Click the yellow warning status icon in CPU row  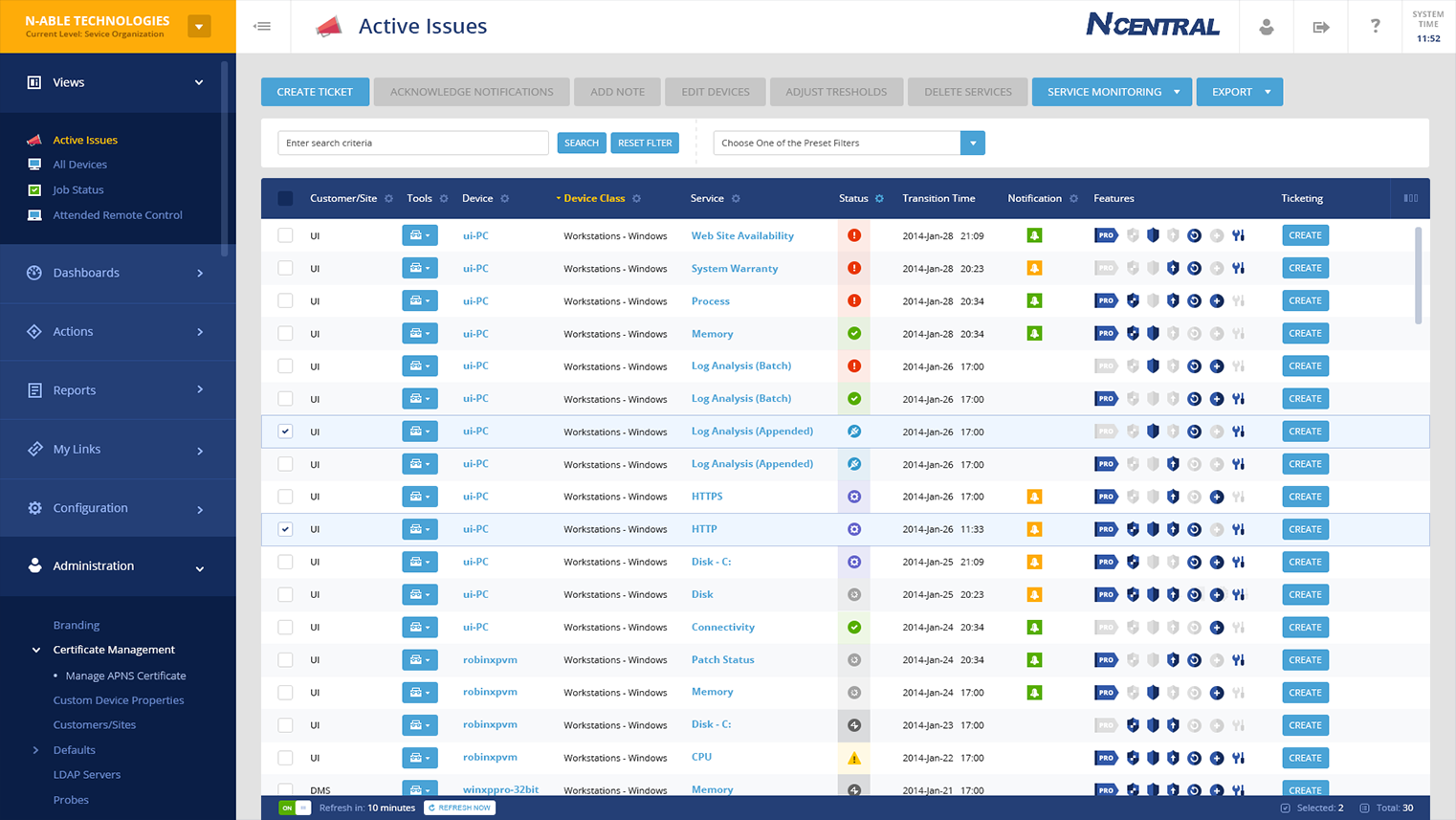pos(854,758)
